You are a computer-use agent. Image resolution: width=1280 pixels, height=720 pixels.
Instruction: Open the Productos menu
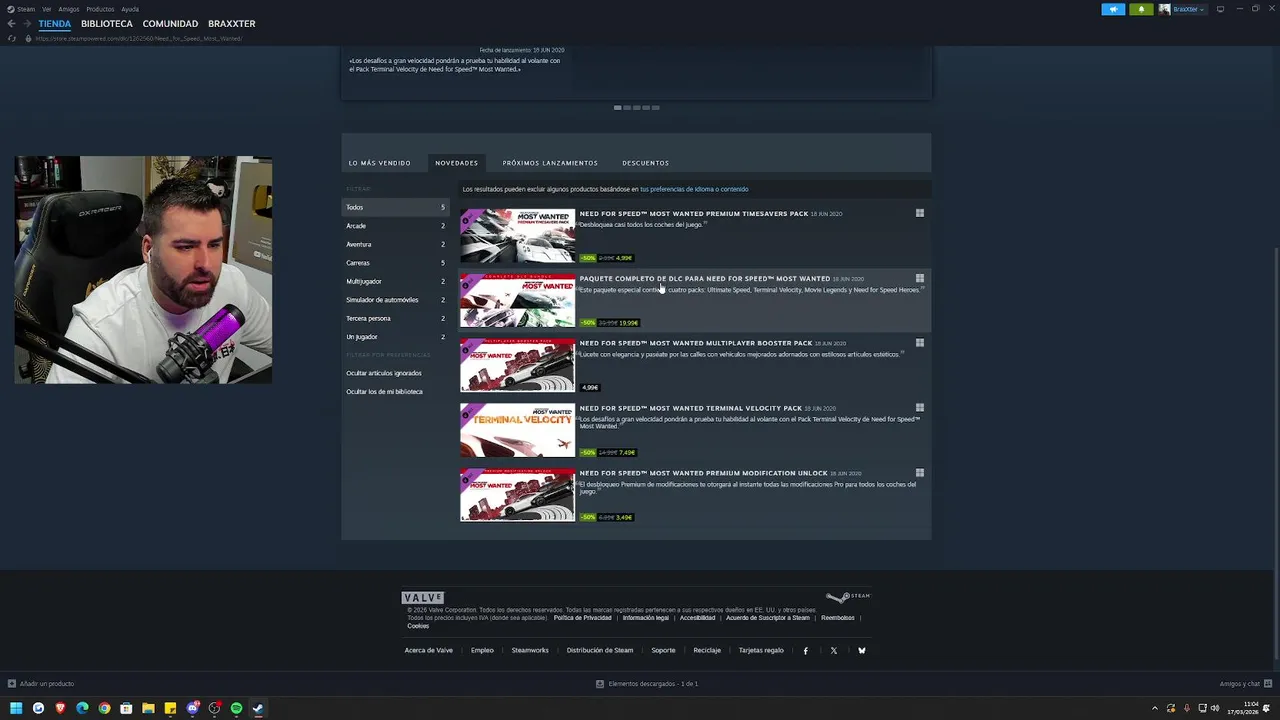pos(100,9)
